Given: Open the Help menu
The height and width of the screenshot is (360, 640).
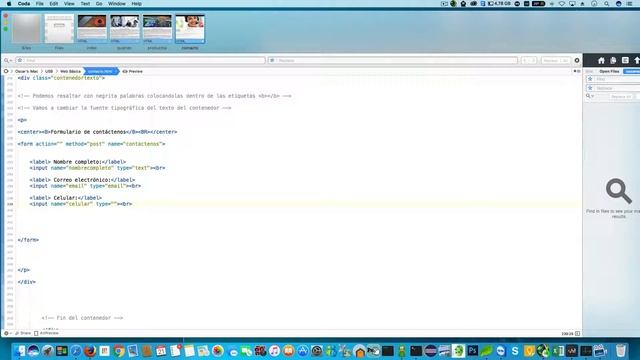Looking at the screenshot, I should [136, 4].
